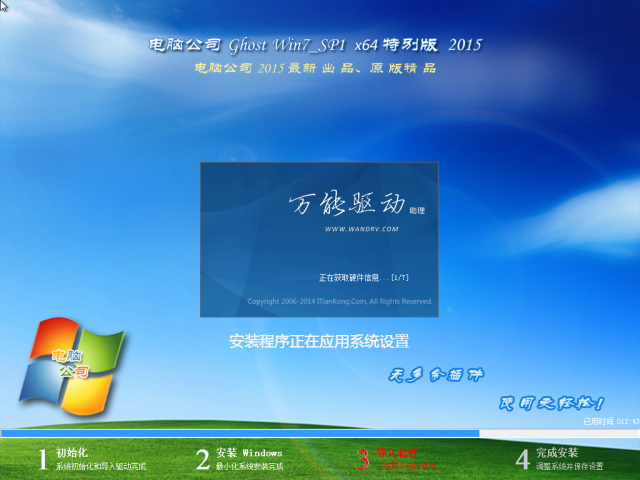Click the red 导入软件 step label
Screen dimensions: 640x480
click(397, 453)
